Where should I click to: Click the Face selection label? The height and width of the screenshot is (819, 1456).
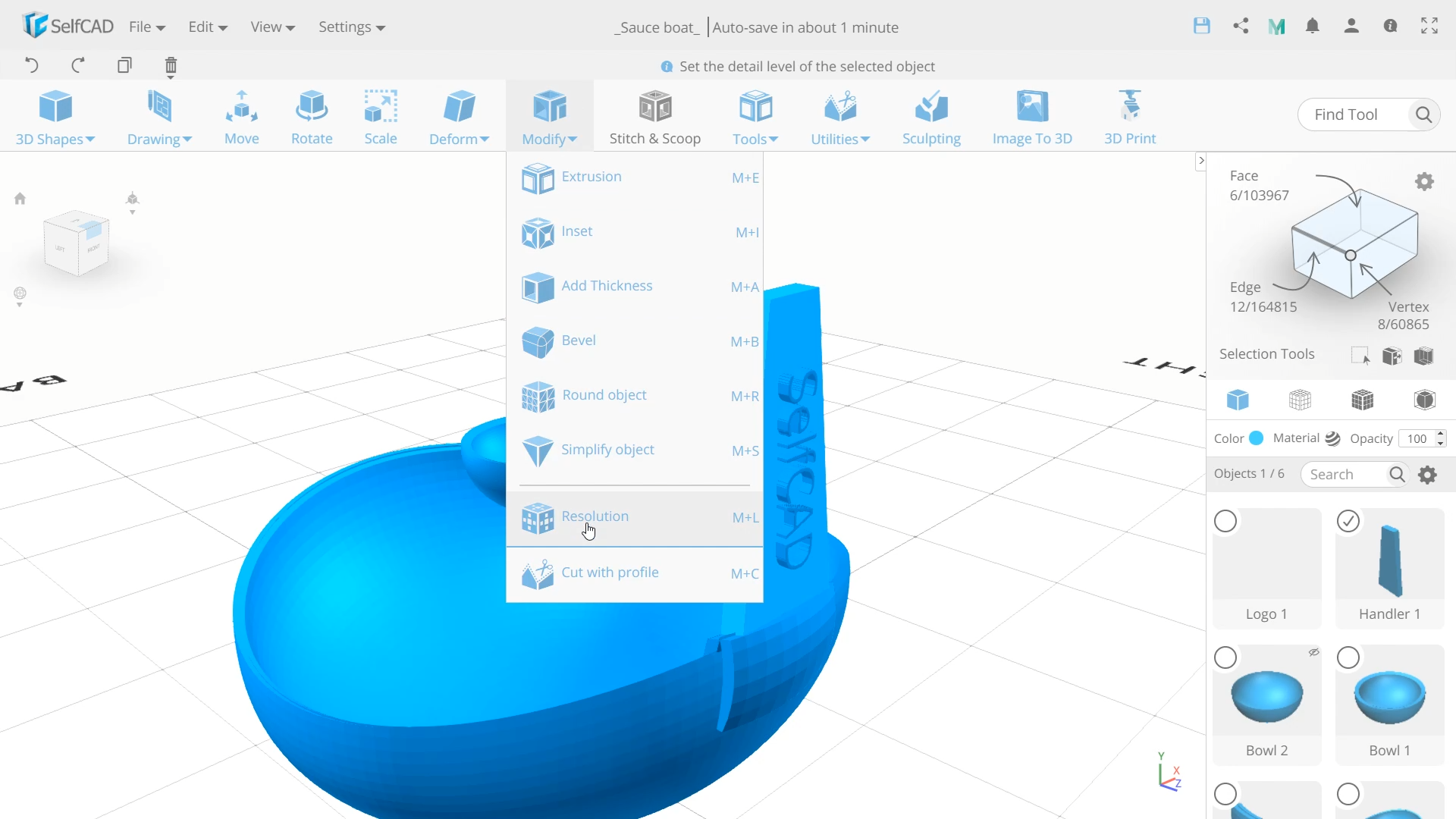[x=1244, y=176]
